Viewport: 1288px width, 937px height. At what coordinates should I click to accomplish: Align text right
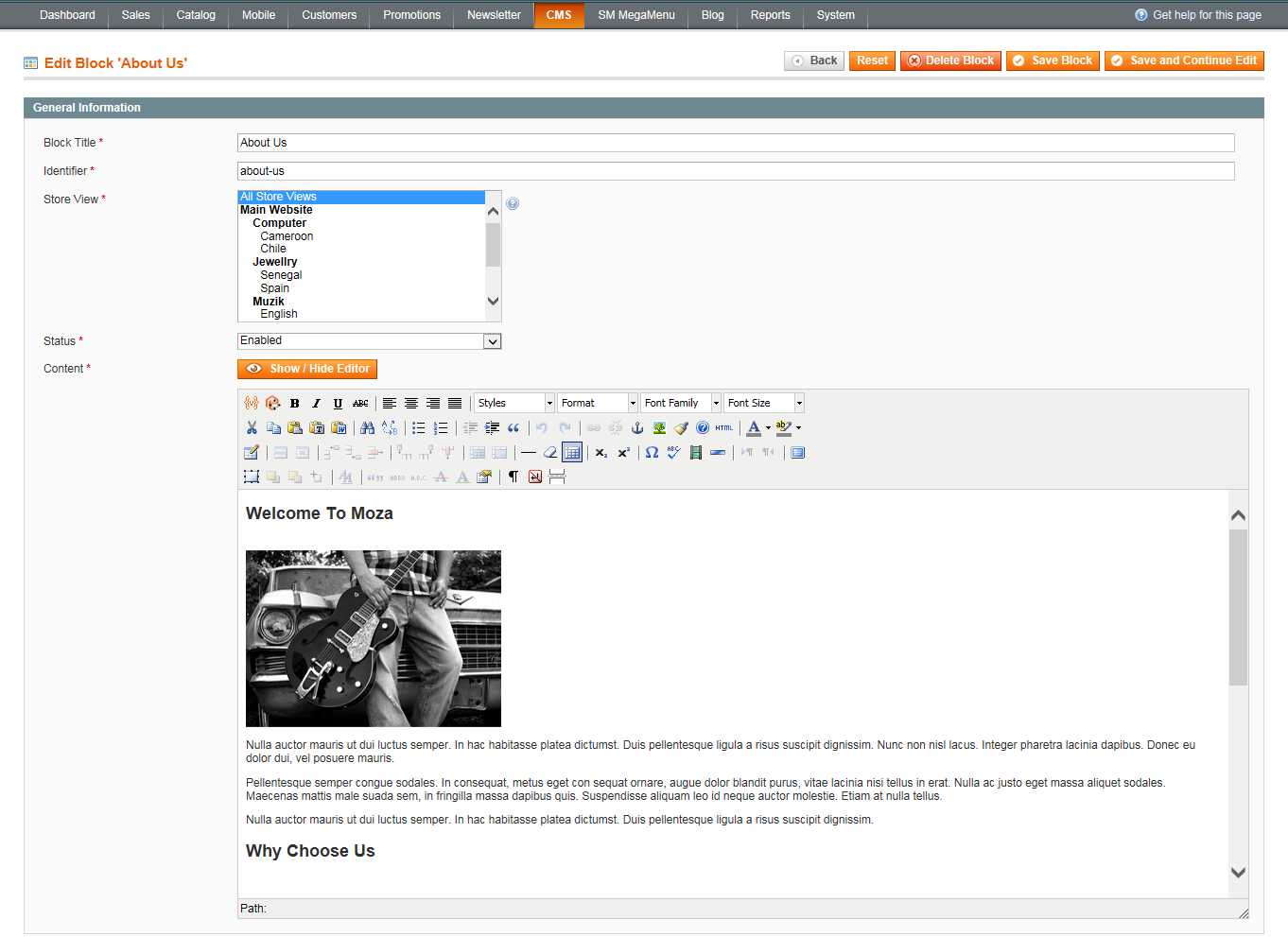point(433,403)
